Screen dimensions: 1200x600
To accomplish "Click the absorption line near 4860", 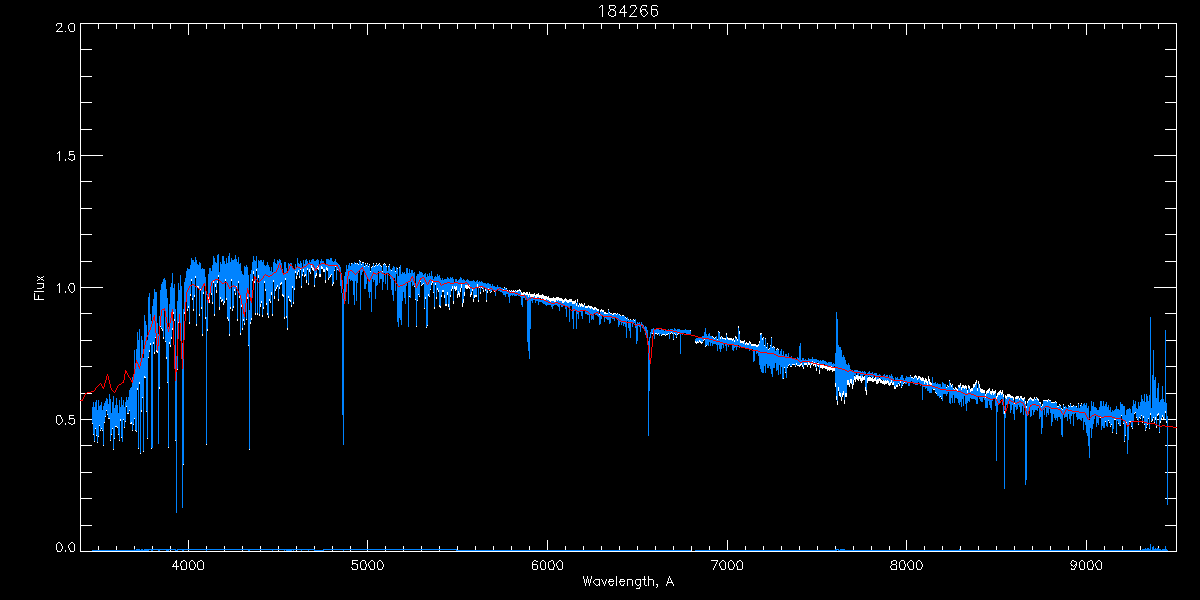I will [343, 360].
